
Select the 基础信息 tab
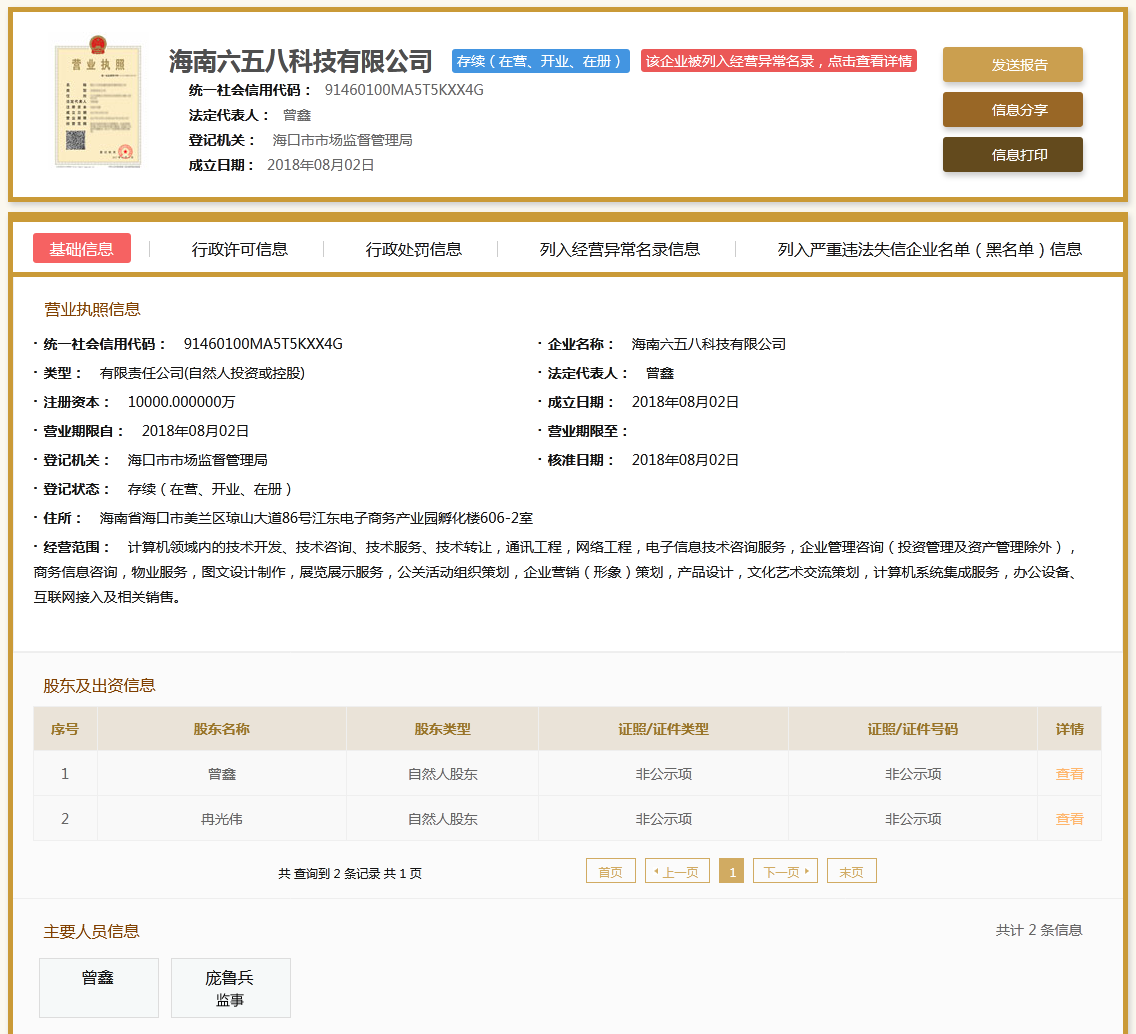(x=81, y=248)
